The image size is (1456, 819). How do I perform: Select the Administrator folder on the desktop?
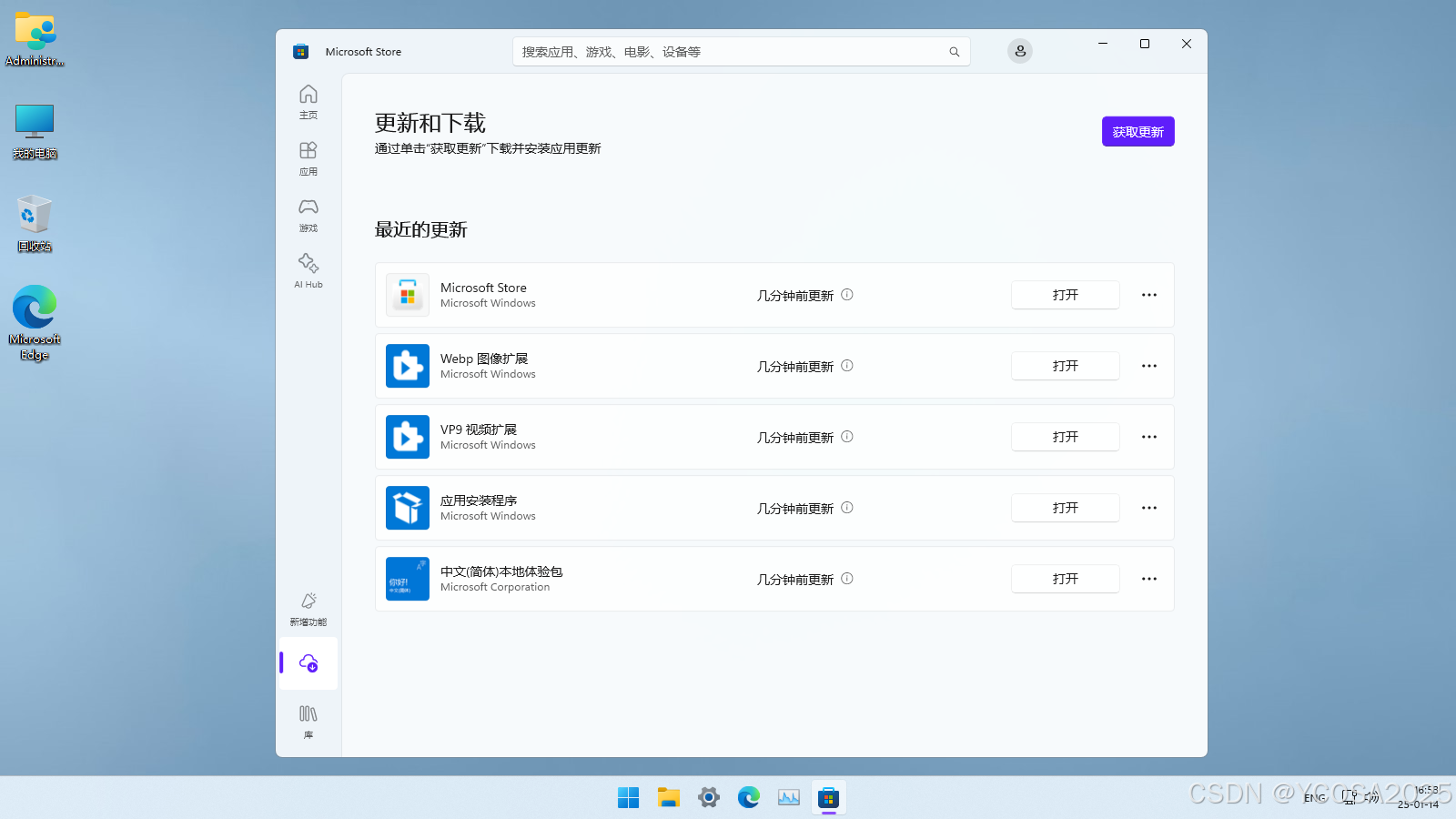pos(35,39)
